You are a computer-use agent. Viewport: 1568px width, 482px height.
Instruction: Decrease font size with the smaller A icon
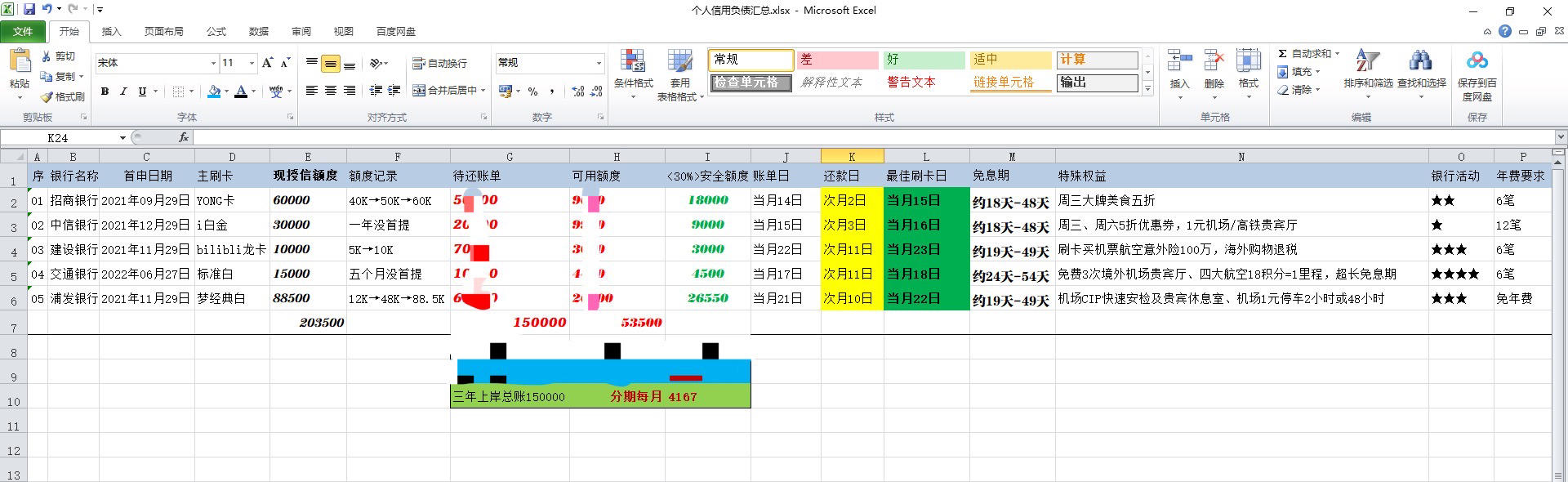[x=285, y=63]
